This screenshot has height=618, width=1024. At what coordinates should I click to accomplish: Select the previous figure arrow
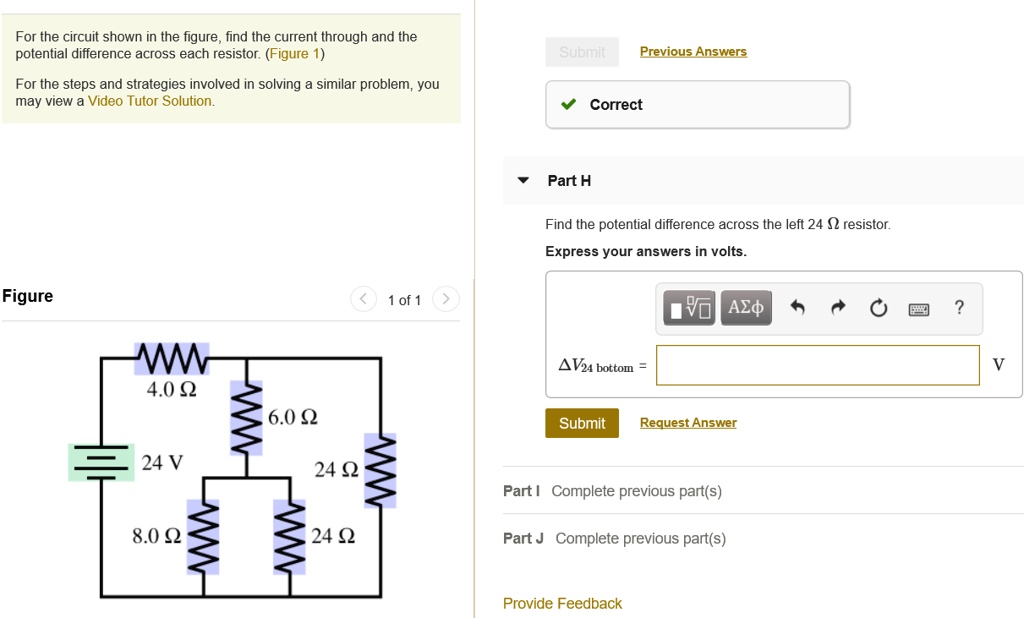pos(363,298)
